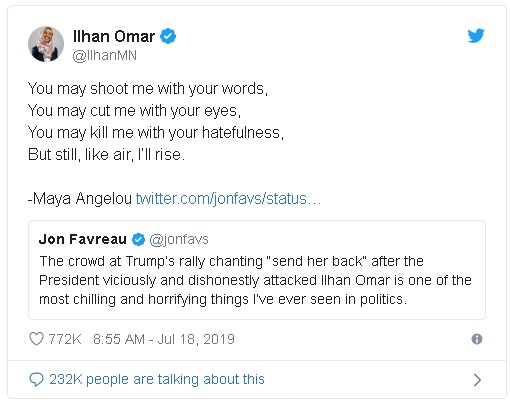Click Ilhan Omar's verified badge

tap(168, 36)
